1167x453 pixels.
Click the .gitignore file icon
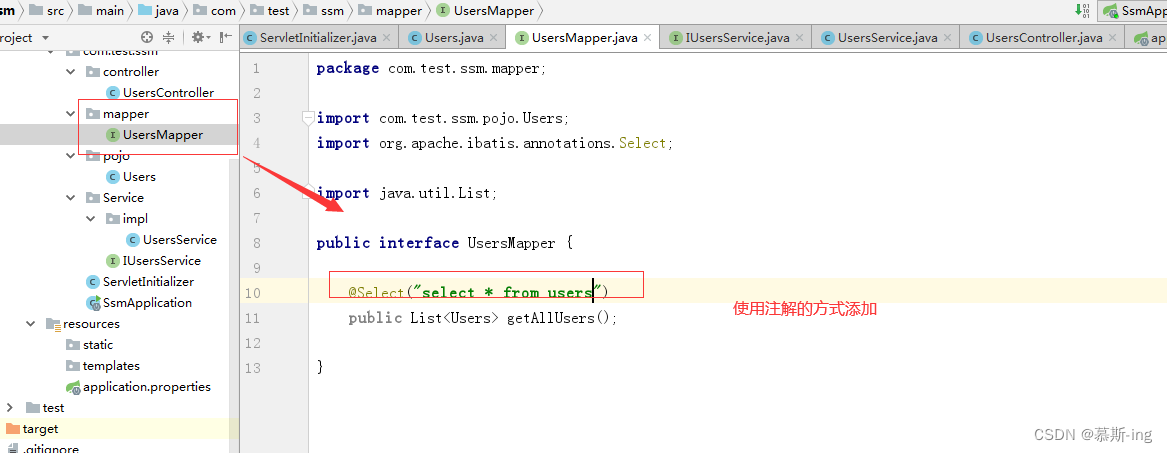[13, 449]
